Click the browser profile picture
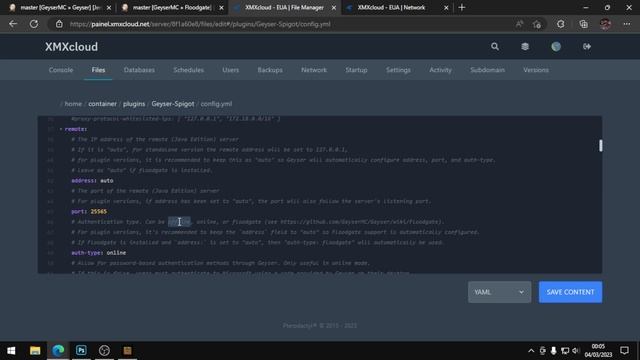 point(605,24)
